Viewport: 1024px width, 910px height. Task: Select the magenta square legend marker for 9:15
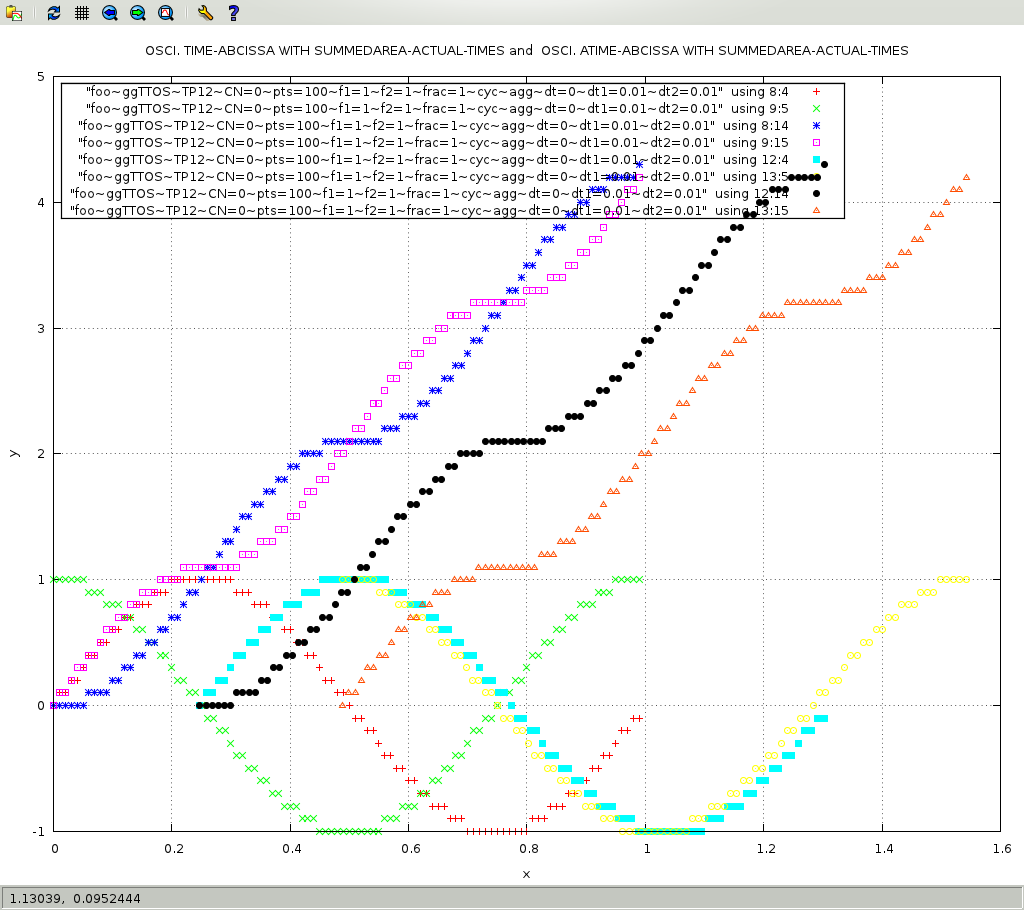coord(816,142)
